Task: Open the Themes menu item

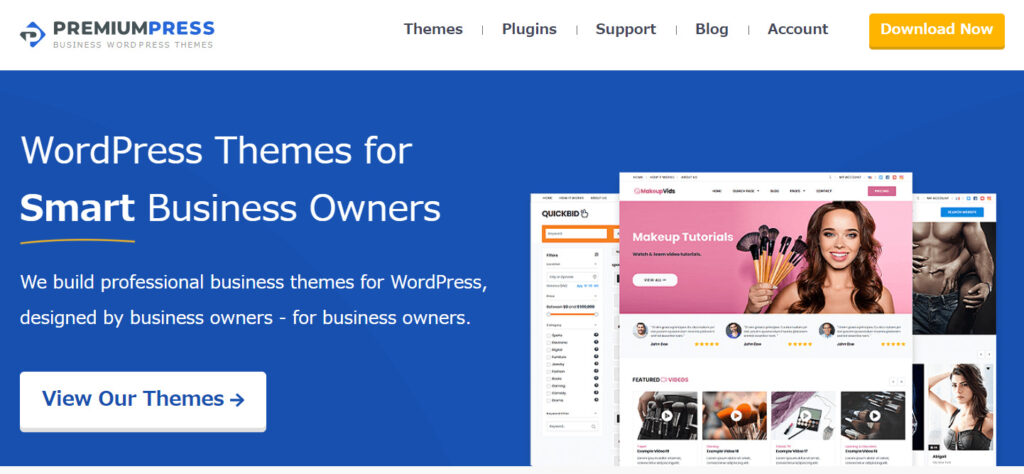Action: [x=433, y=29]
